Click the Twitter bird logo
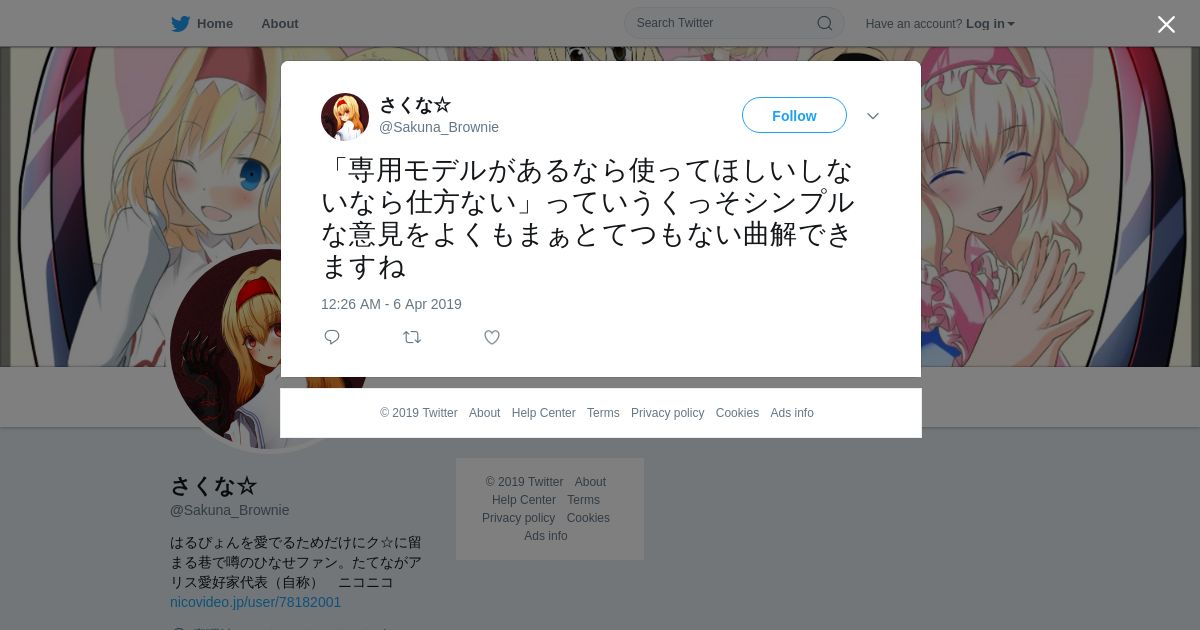 [x=180, y=23]
